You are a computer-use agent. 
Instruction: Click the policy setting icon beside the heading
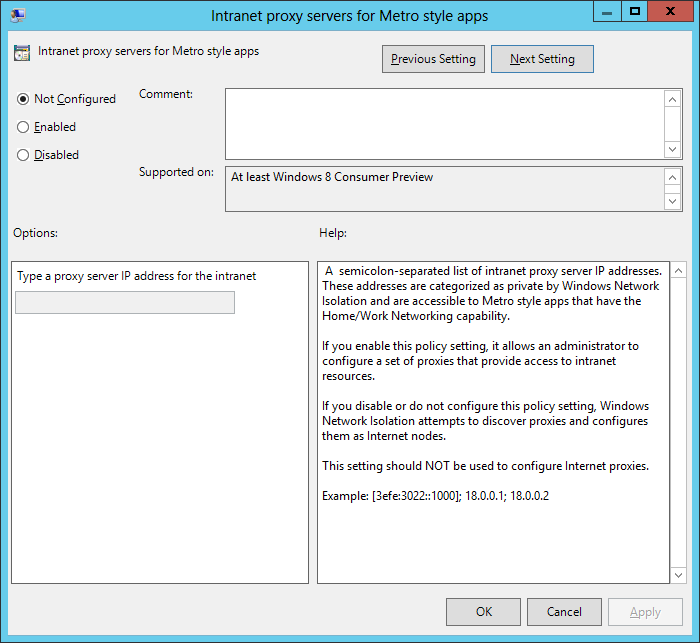click(22, 53)
